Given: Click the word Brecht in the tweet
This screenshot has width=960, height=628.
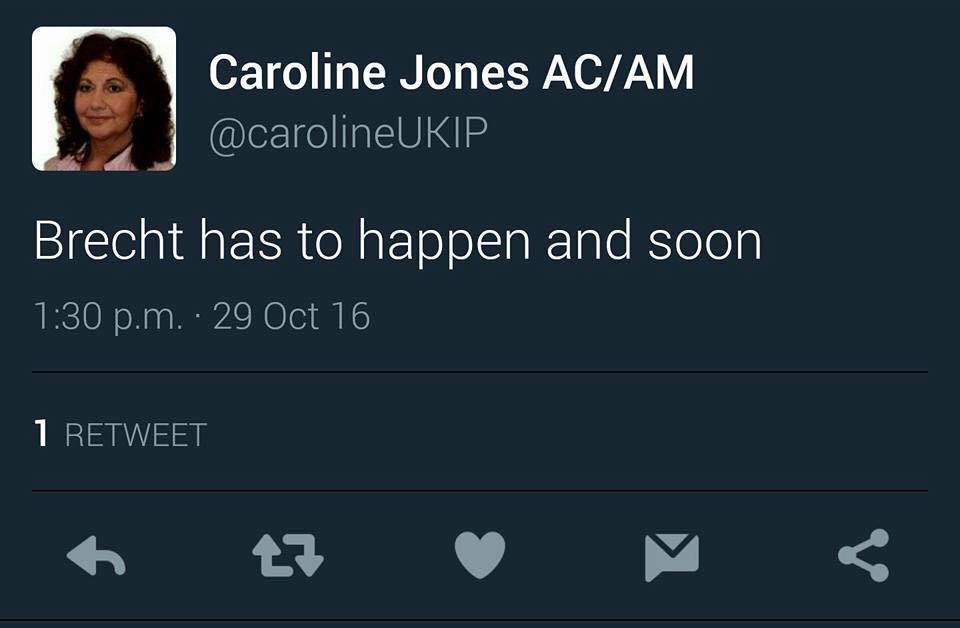Looking at the screenshot, I should (109, 241).
